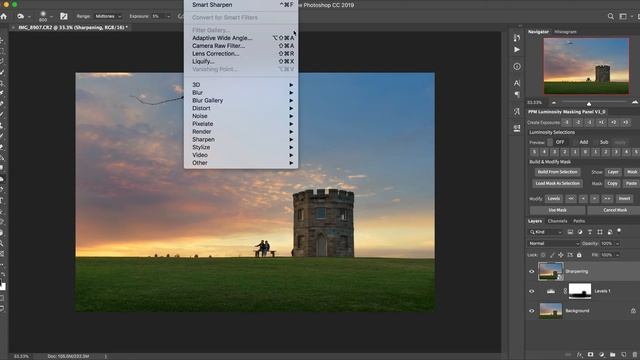This screenshot has width=640, height=360.
Task: Click the lock all padlock icon
Action: click(579, 255)
